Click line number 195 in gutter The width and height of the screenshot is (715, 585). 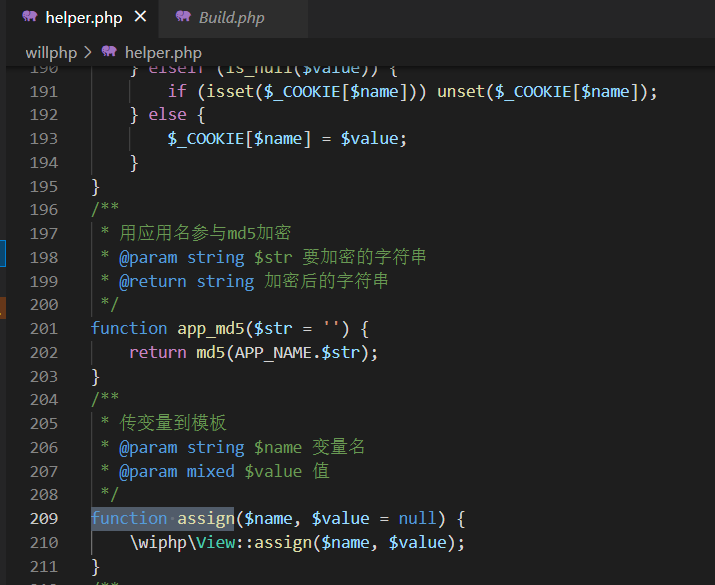[44, 186]
